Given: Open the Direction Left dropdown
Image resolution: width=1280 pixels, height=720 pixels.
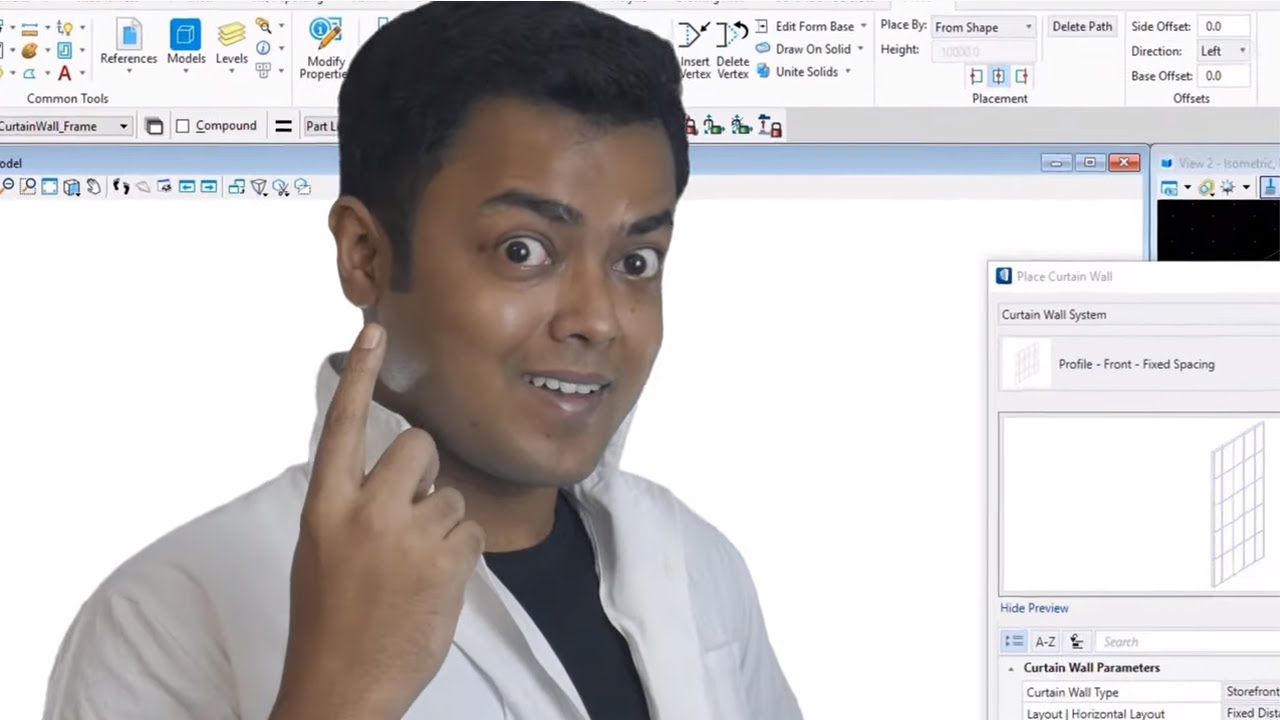Looking at the screenshot, I should (1223, 51).
